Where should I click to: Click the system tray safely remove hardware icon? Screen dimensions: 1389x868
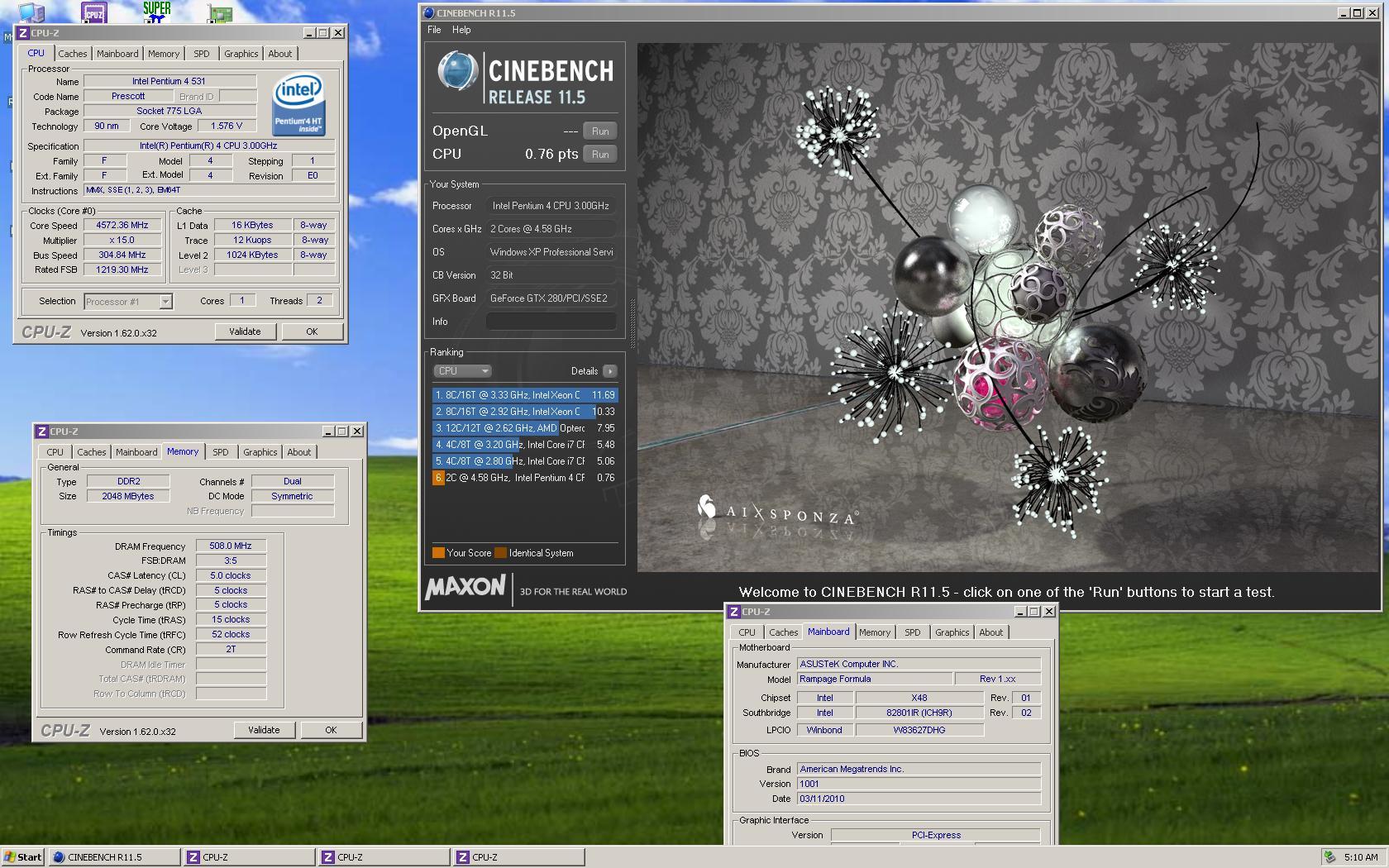click(x=1329, y=857)
